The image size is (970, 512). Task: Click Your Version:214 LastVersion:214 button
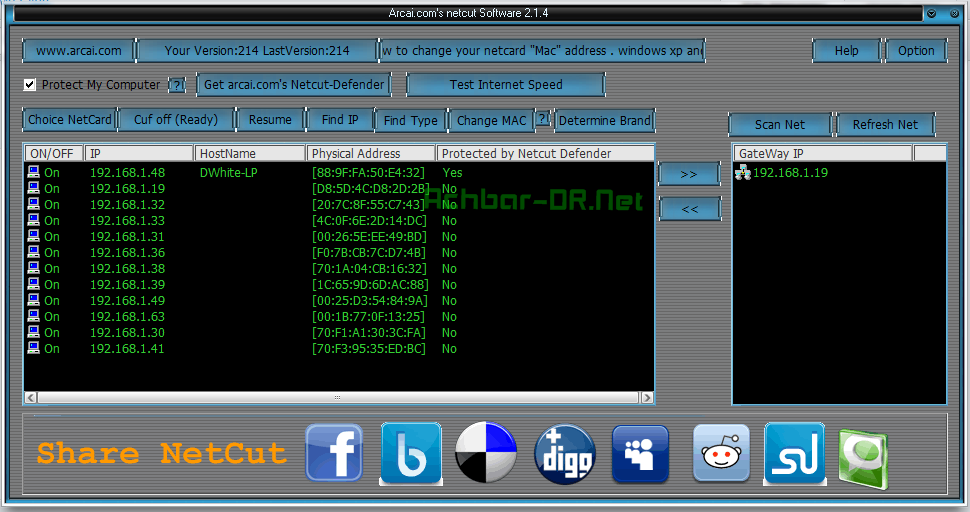(257, 51)
